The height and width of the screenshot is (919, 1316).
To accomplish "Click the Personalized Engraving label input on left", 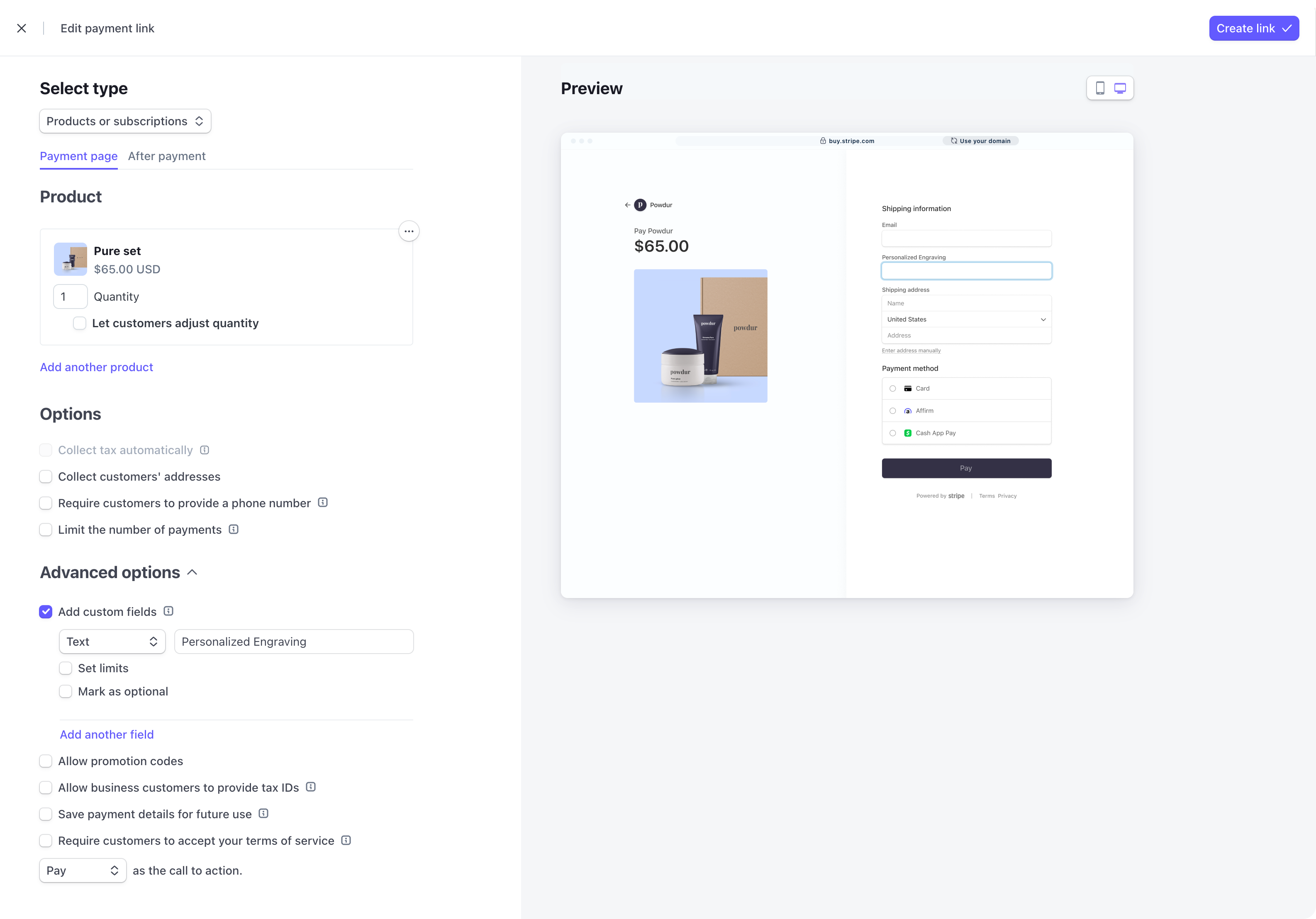I will [294, 642].
